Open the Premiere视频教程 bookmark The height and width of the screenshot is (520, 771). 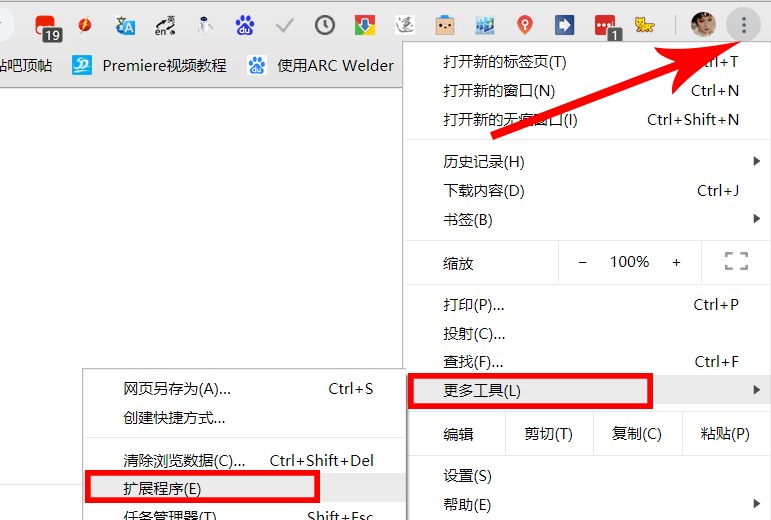[149, 65]
